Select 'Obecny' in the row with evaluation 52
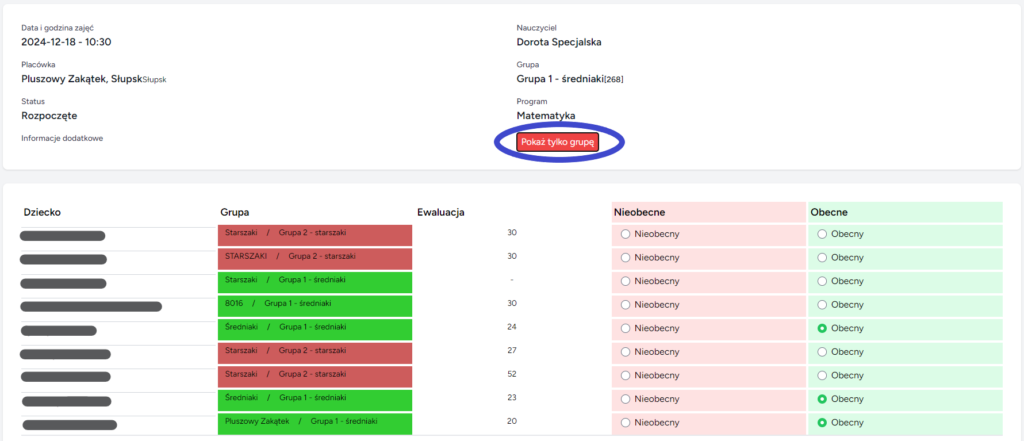 824,375
